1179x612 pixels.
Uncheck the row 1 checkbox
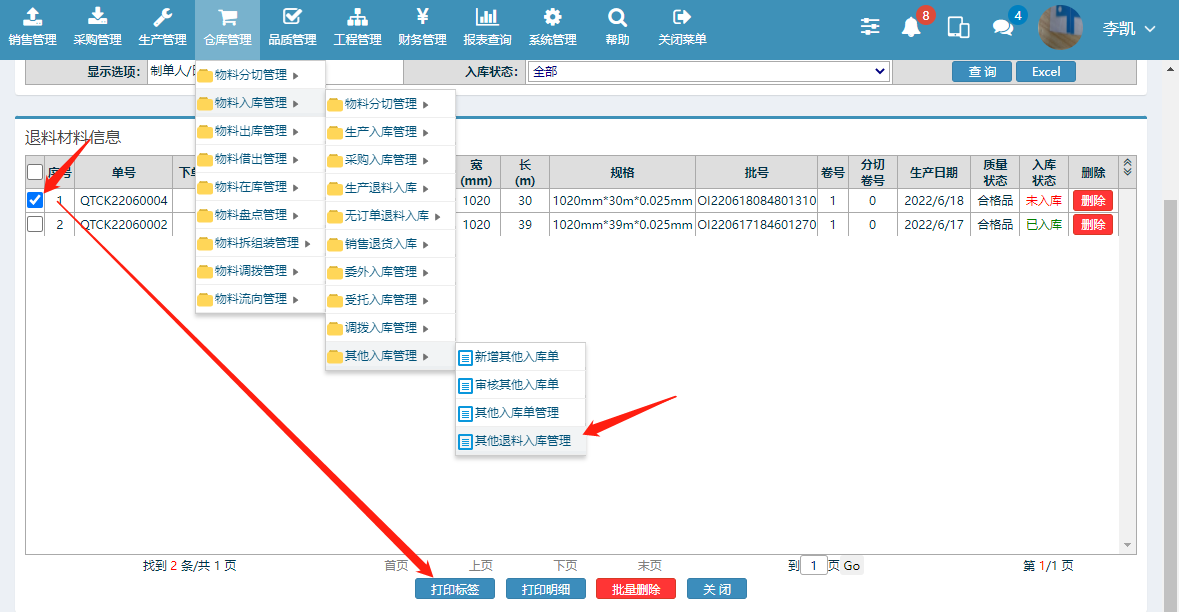pyautogui.click(x=35, y=200)
